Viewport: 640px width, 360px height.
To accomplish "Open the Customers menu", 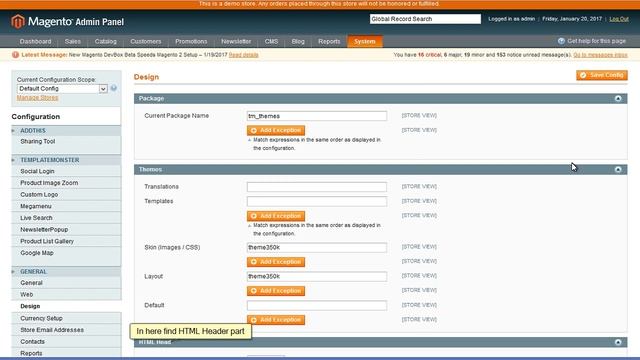I will click(x=146, y=41).
